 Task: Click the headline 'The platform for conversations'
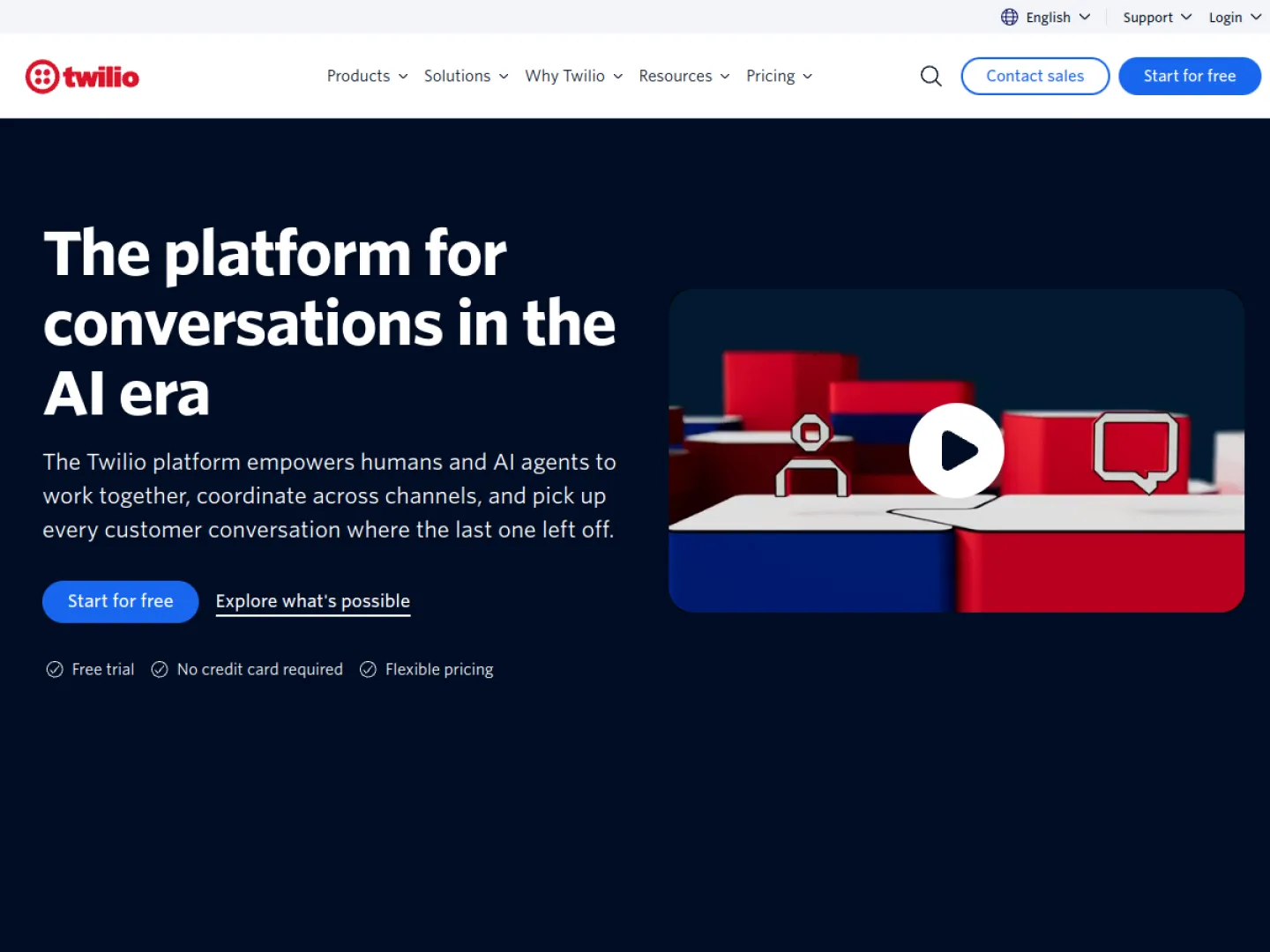click(x=329, y=323)
